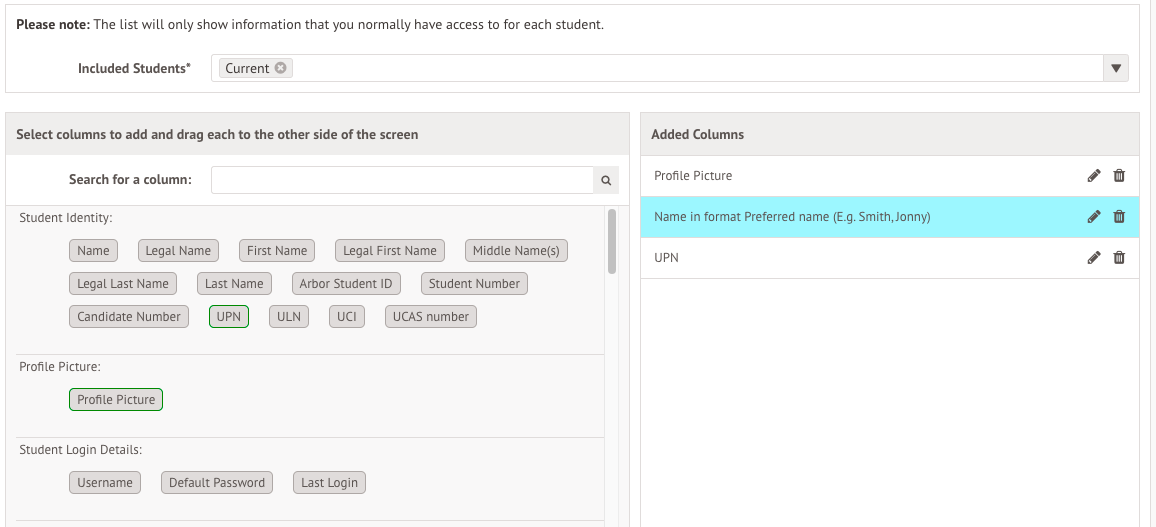This screenshot has height=527, width=1156.
Task: Add the Default Password column
Action: click(217, 483)
